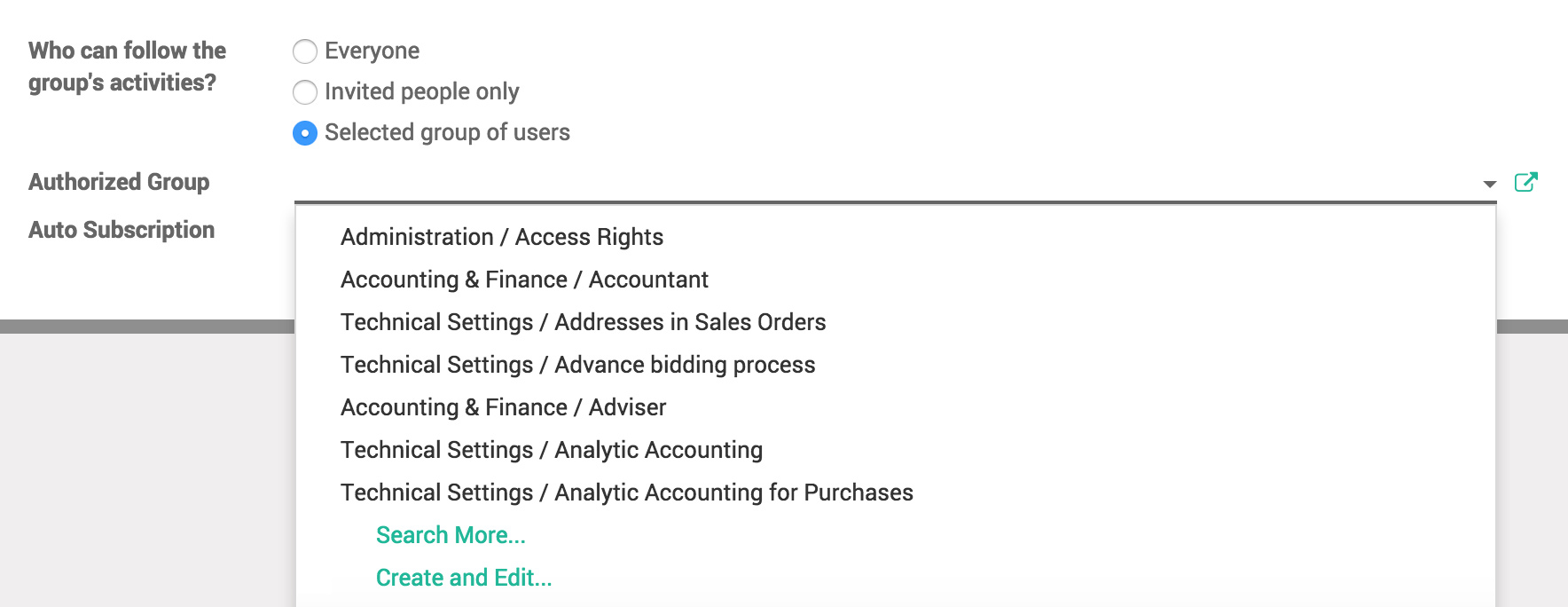Click the Create and Edit link
Image resolution: width=1568 pixels, height=607 pixels.
point(463,577)
